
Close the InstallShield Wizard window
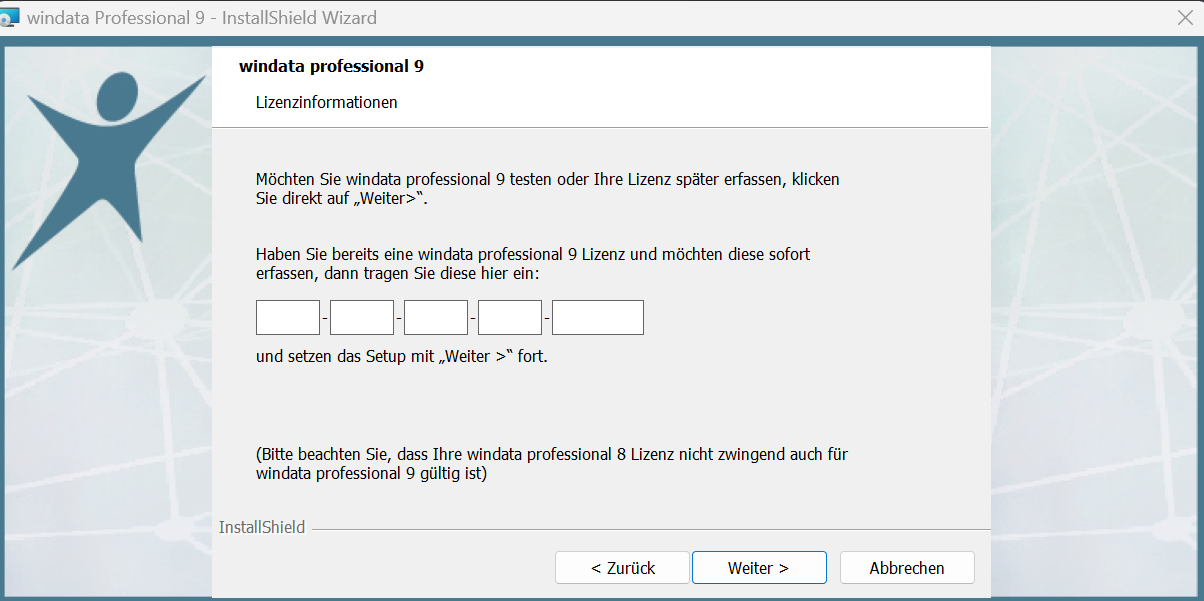(1185, 18)
